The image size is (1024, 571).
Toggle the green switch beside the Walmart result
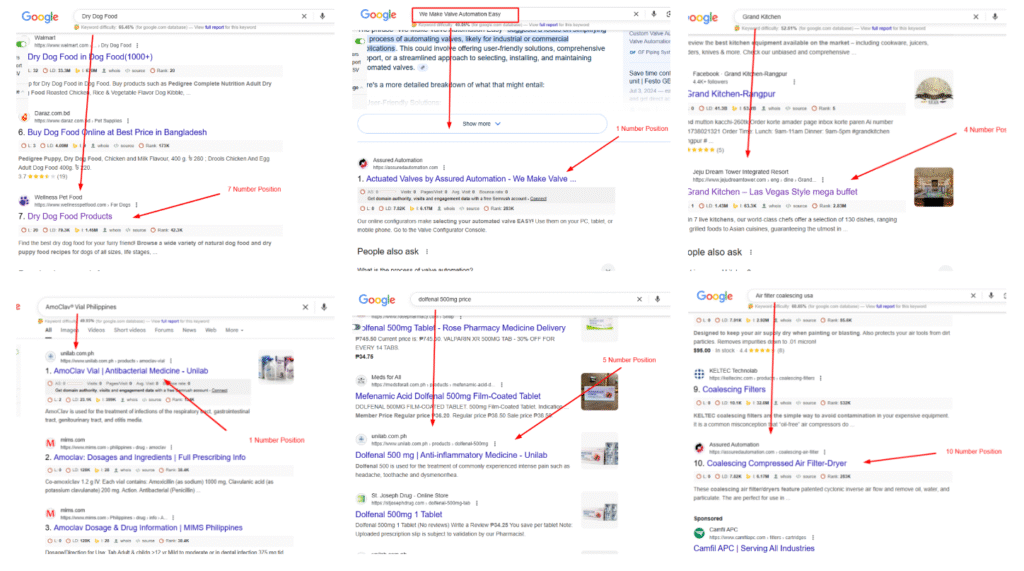22,44
